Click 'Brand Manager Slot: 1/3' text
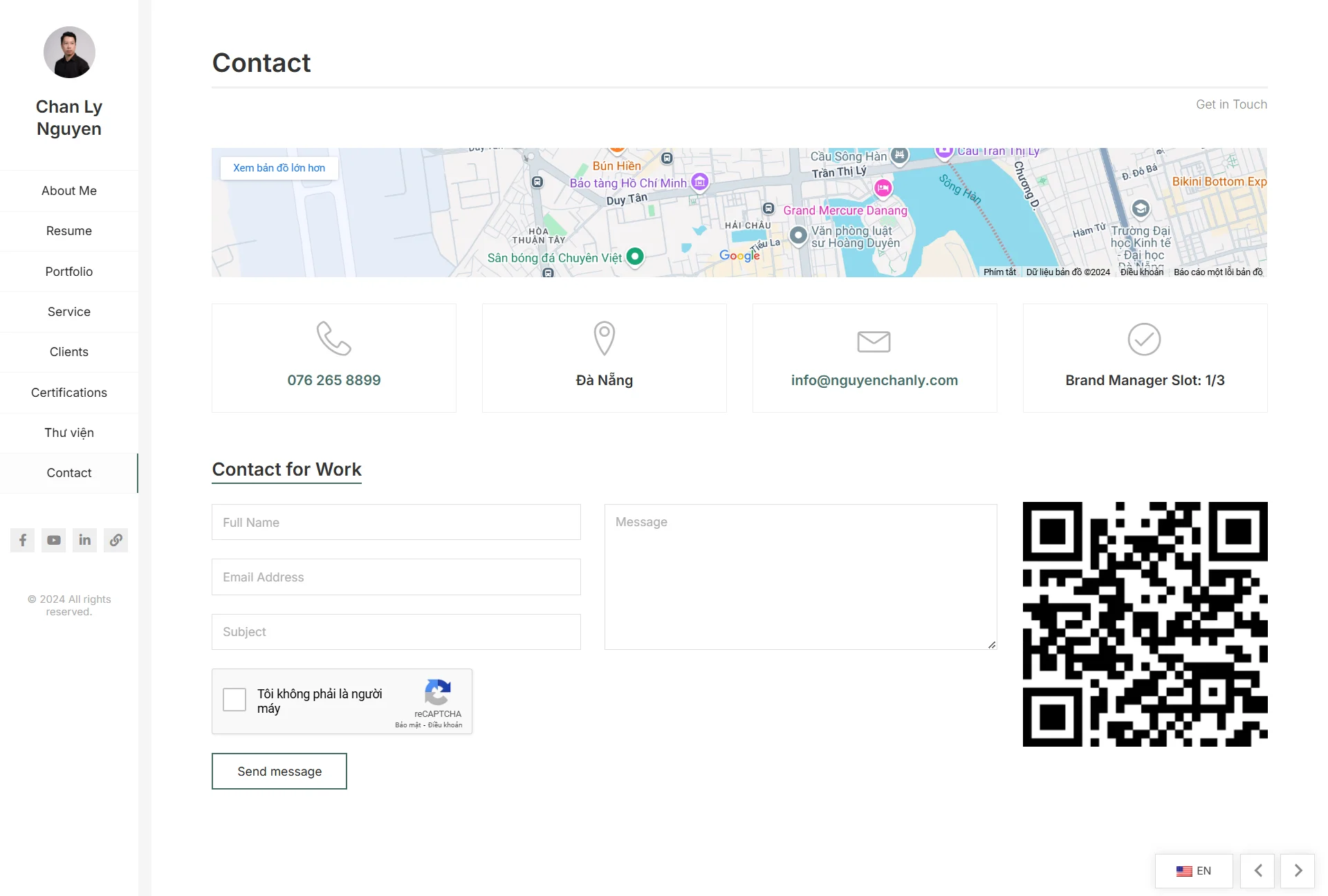The width and height of the screenshot is (1328, 896). click(x=1145, y=380)
